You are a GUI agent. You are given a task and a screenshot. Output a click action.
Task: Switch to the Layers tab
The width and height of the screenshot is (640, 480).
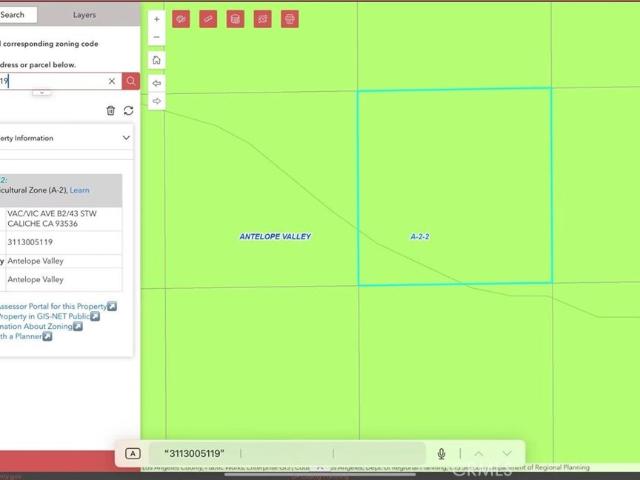pos(84,15)
